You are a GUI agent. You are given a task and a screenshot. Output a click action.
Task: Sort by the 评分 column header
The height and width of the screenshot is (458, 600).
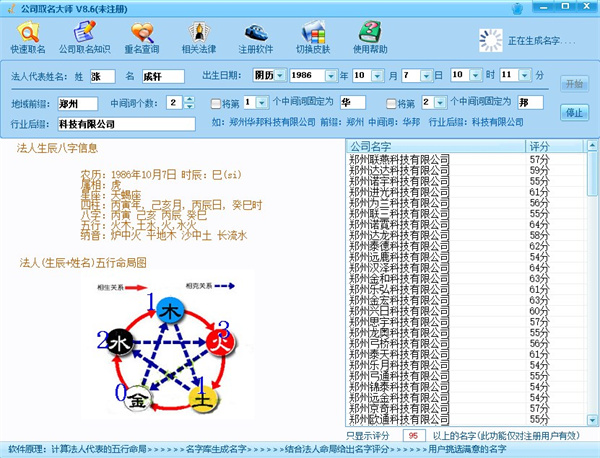tap(555, 146)
